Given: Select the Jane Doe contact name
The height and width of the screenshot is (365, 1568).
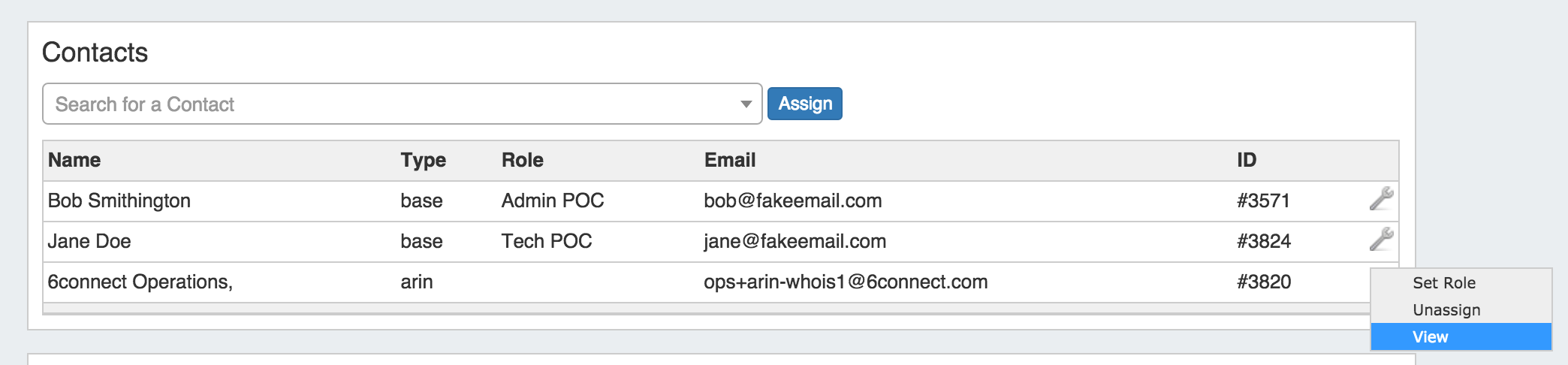Looking at the screenshot, I should 89,241.
